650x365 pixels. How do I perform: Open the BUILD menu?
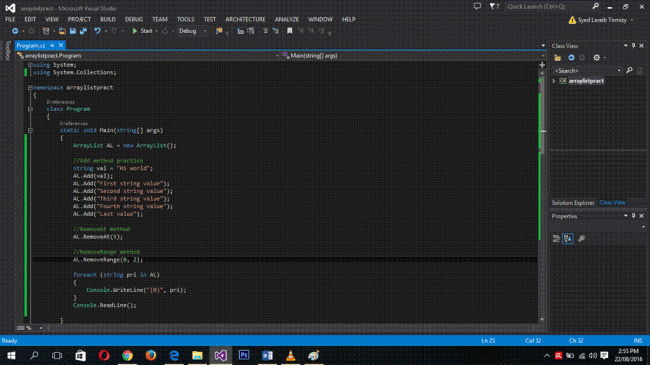point(108,19)
